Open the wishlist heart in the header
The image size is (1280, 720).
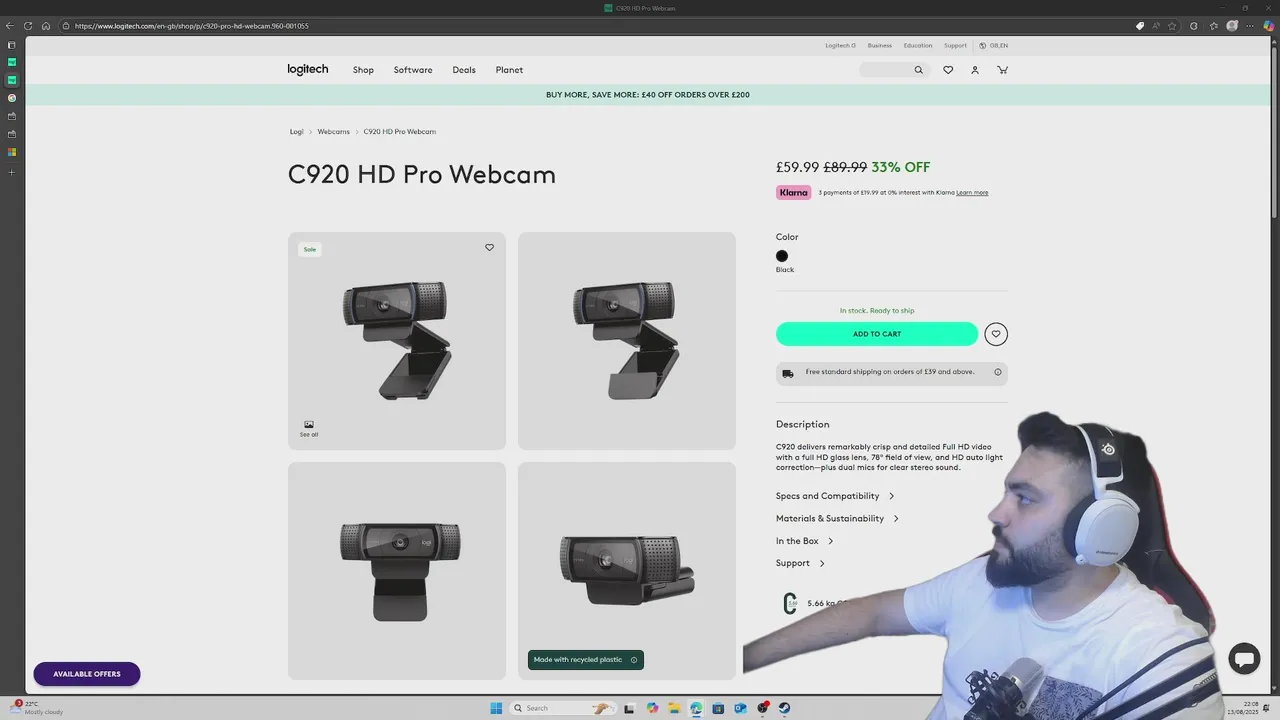[x=948, y=70]
